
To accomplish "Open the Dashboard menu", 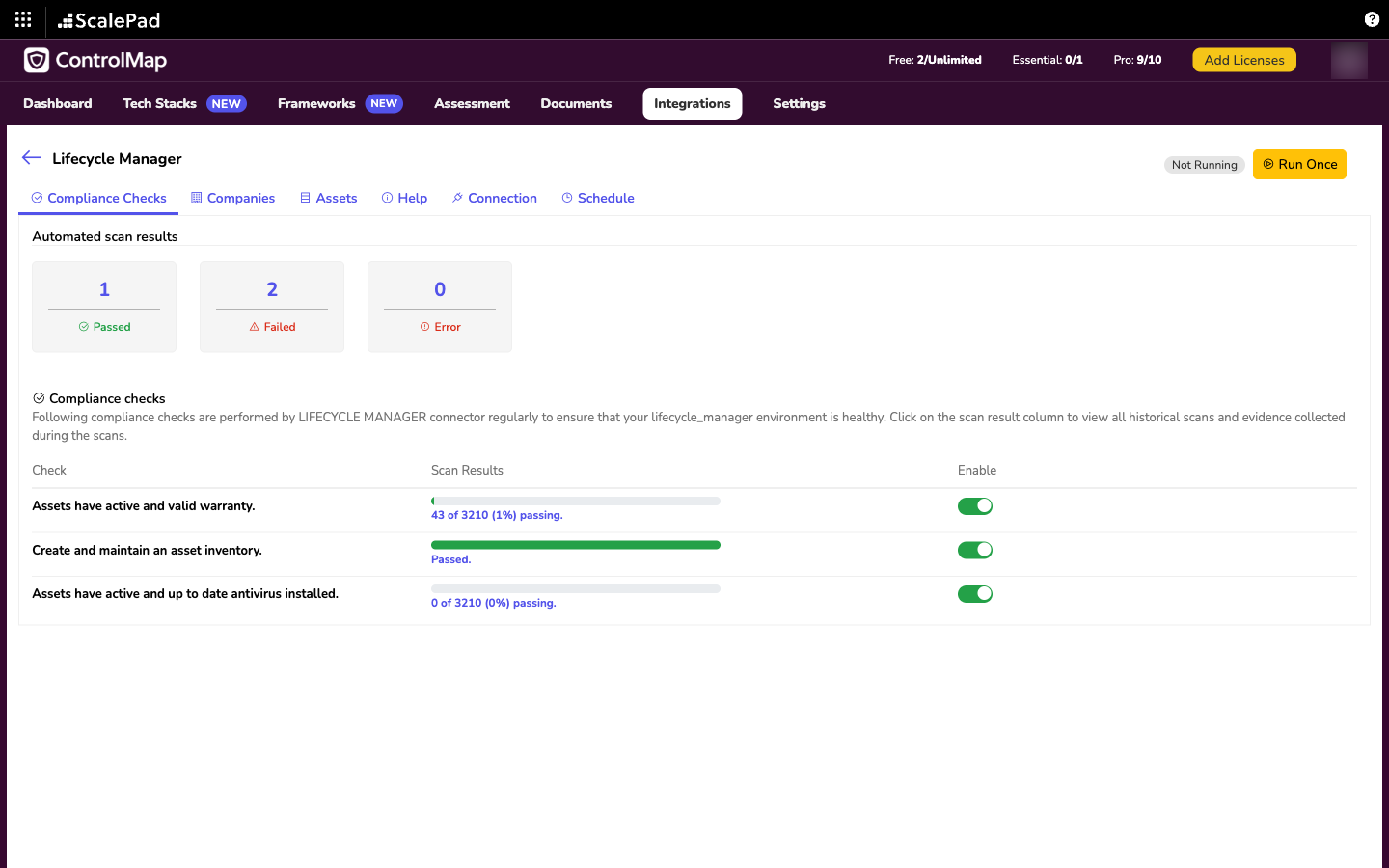I will coord(58,103).
